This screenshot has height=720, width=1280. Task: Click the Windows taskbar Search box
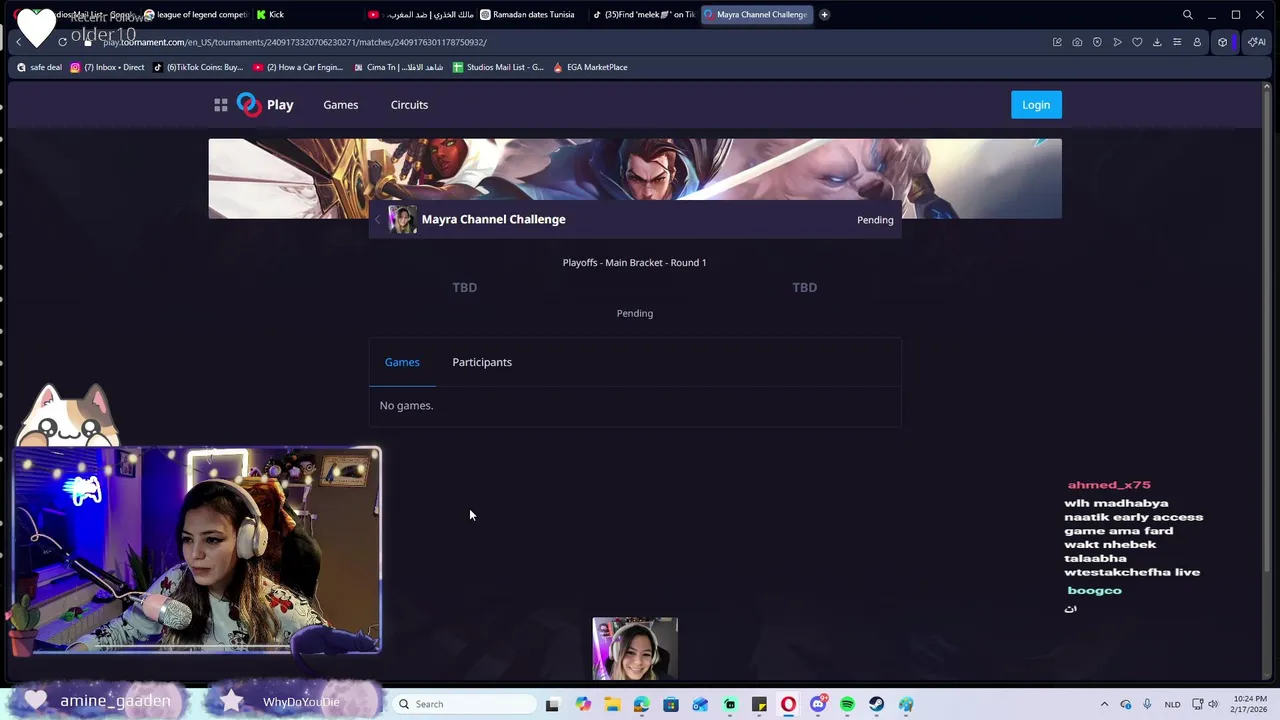point(464,704)
